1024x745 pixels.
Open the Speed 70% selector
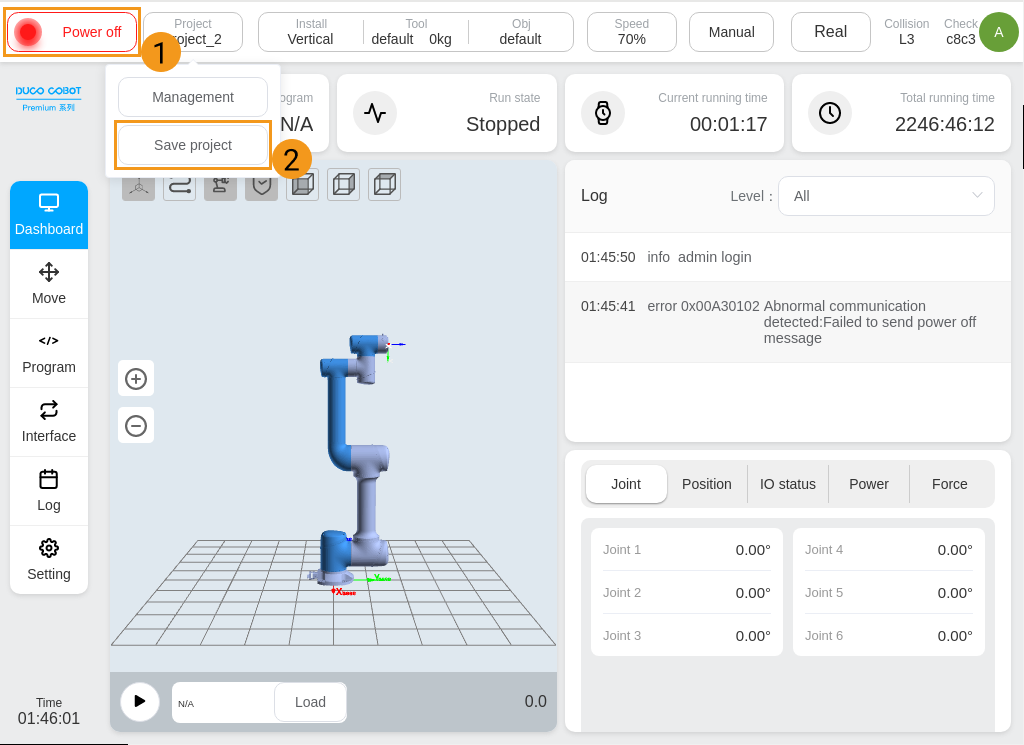631,32
